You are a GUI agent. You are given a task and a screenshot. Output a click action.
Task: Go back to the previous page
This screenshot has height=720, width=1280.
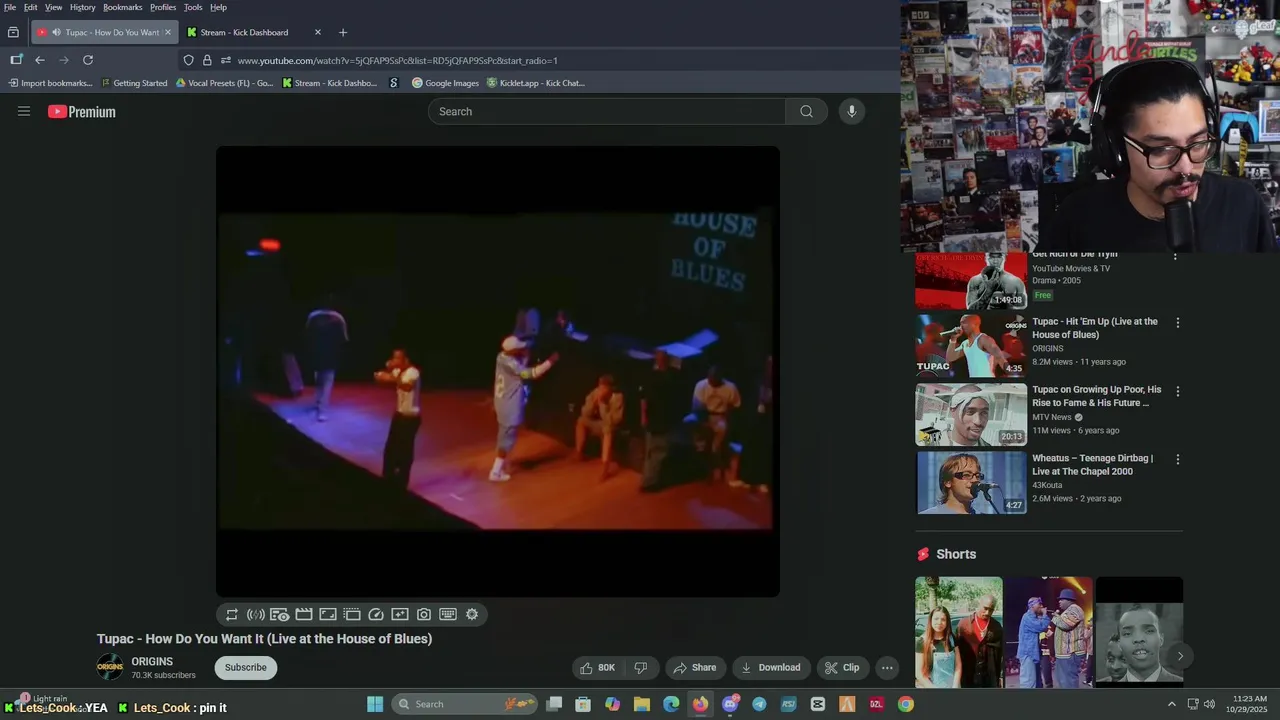40,60
